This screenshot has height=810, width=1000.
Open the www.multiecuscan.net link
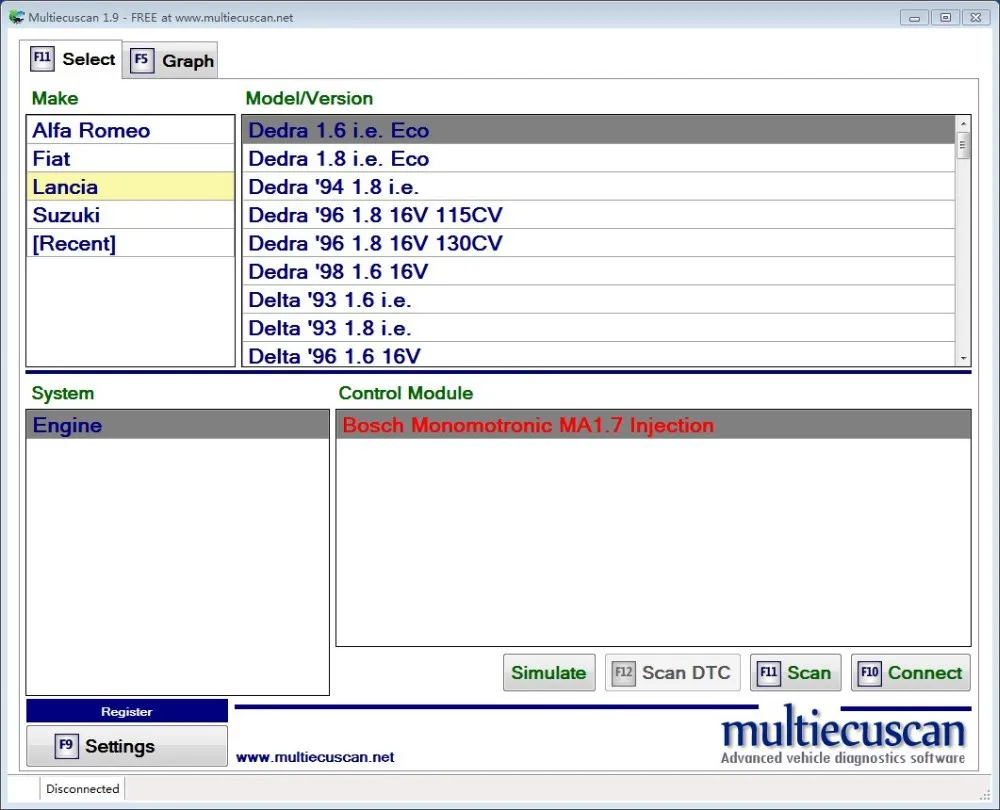pos(315,757)
